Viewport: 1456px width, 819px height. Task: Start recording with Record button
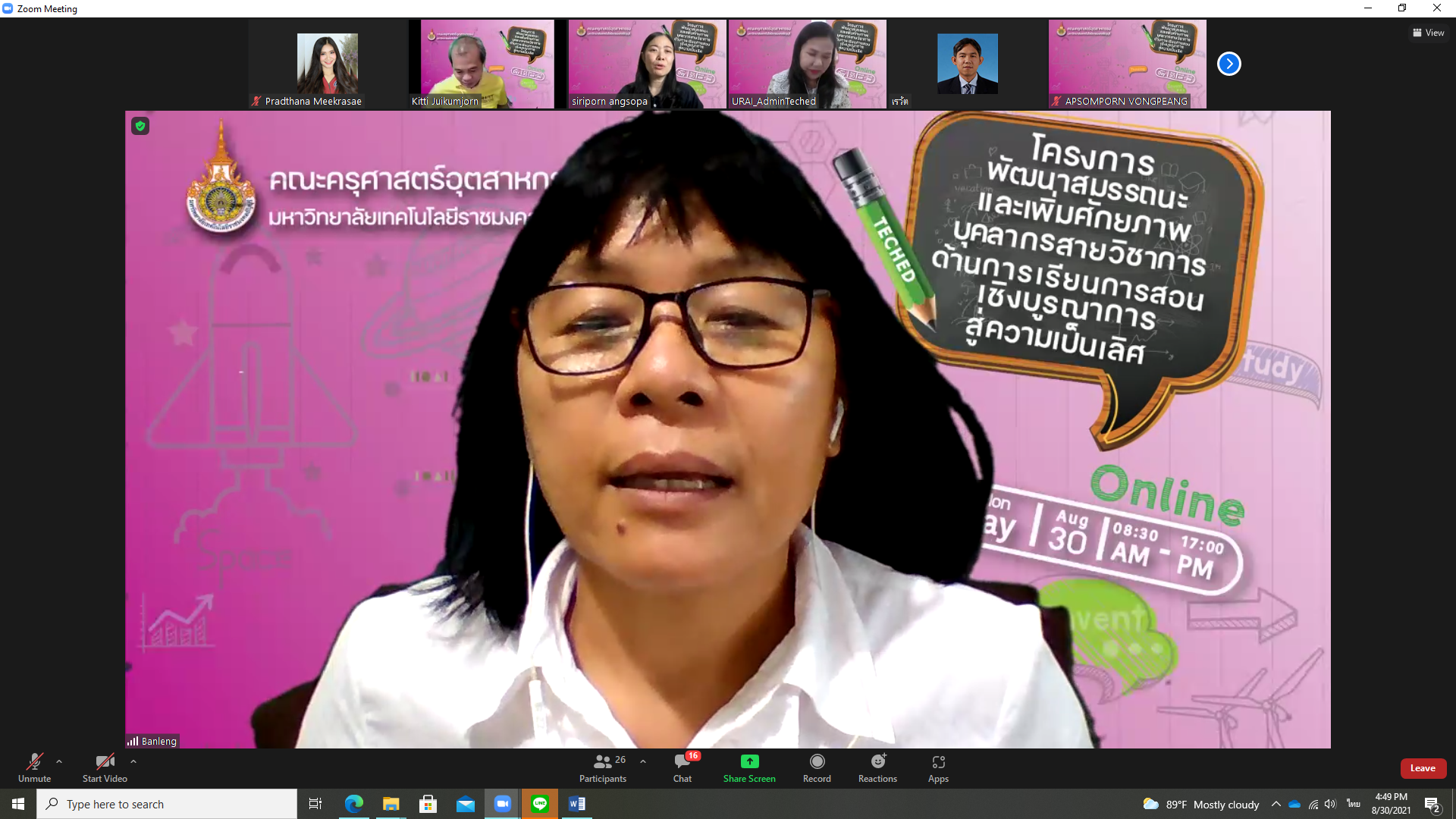pyautogui.click(x=817, y=767)
